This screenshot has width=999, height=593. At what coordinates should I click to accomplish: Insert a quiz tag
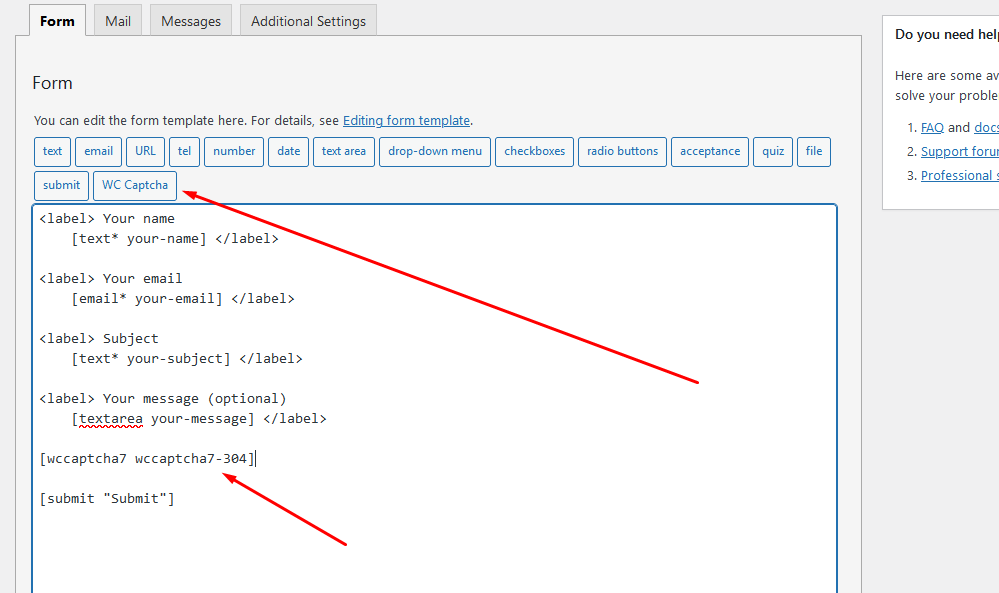pos(773,152)
